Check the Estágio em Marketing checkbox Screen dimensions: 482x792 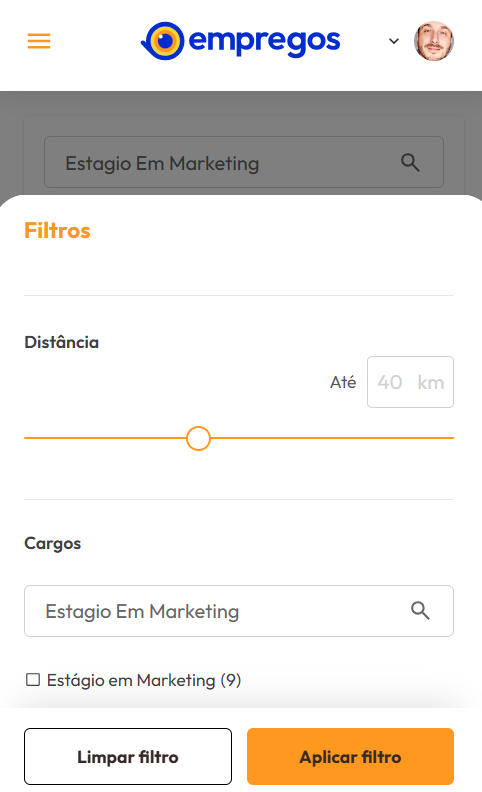coord(33,680)
